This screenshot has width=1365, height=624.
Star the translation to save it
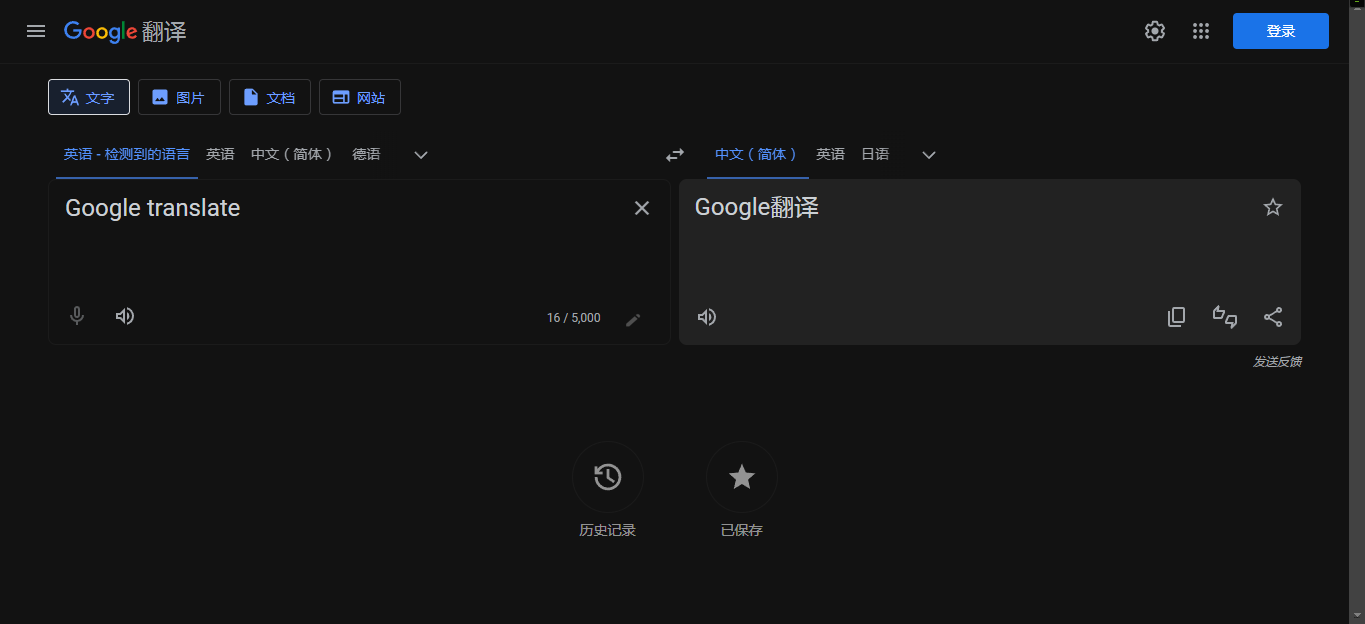(x=1273, y=206)
